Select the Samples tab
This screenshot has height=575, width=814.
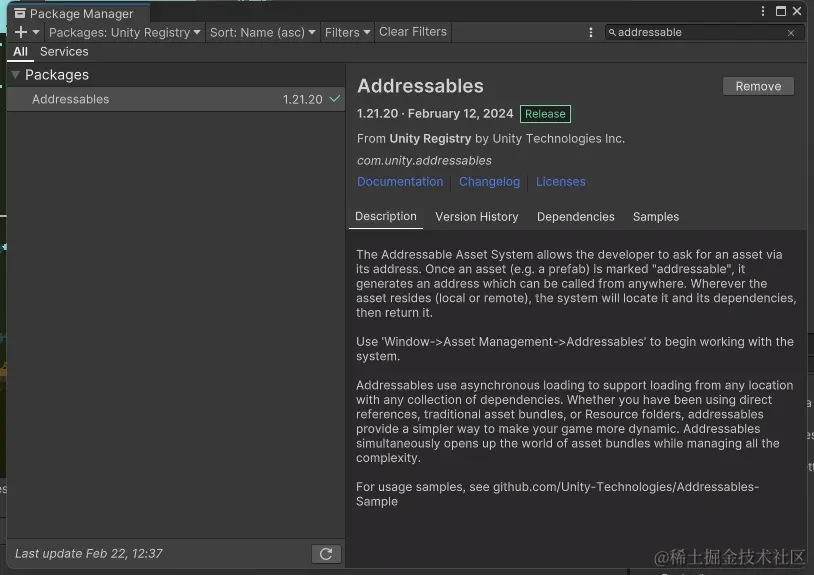[x=656, y=216]
